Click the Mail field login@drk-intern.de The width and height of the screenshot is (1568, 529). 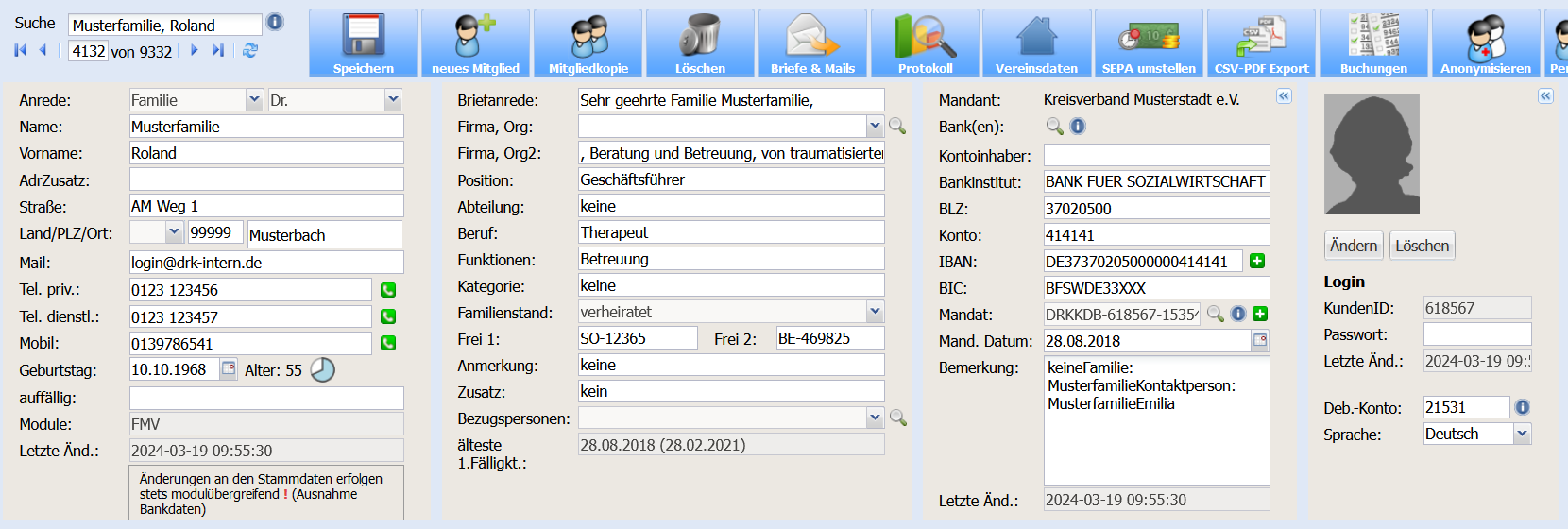[x=266, y=263]
